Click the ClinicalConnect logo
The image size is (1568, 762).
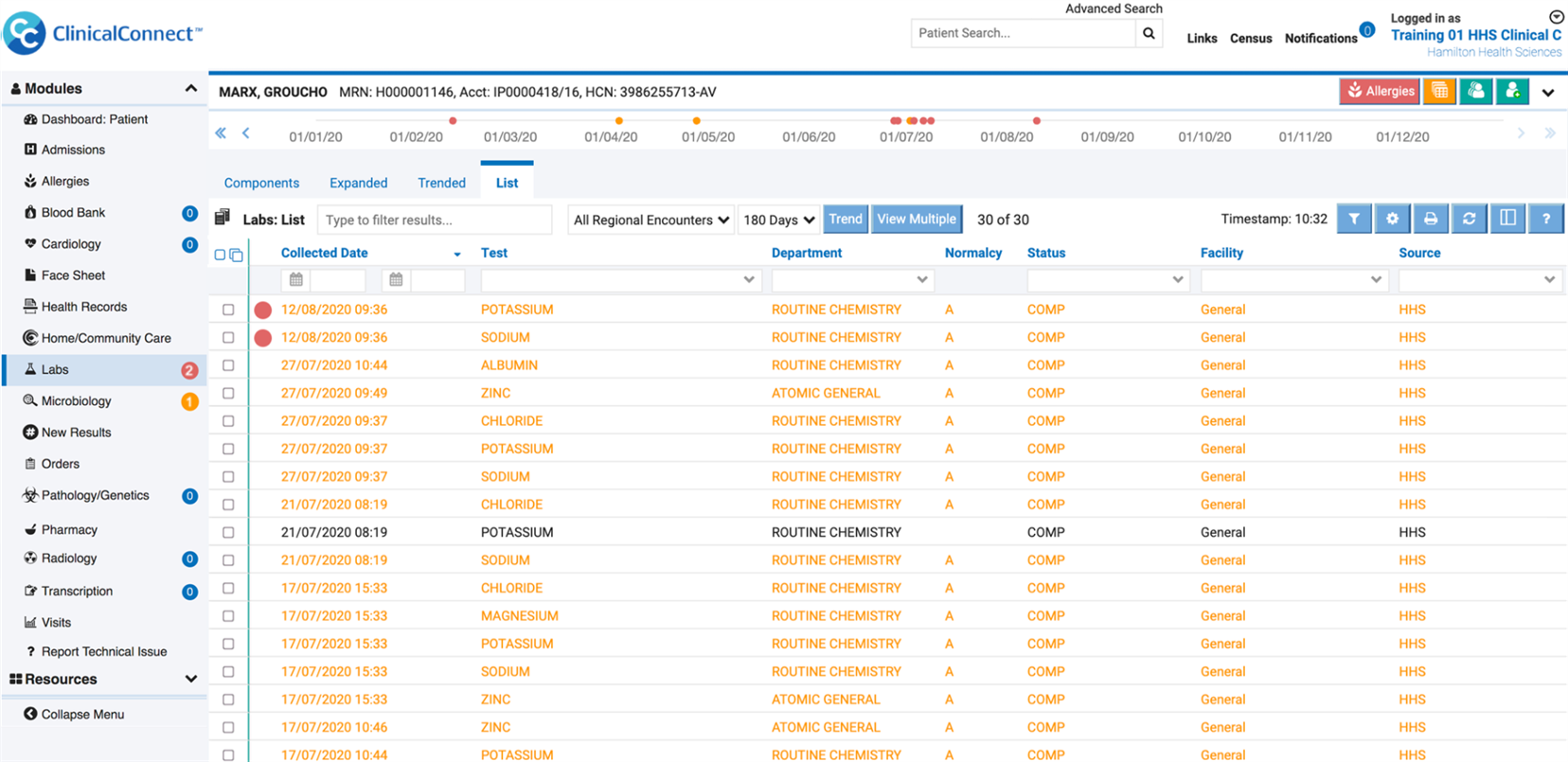102,34
